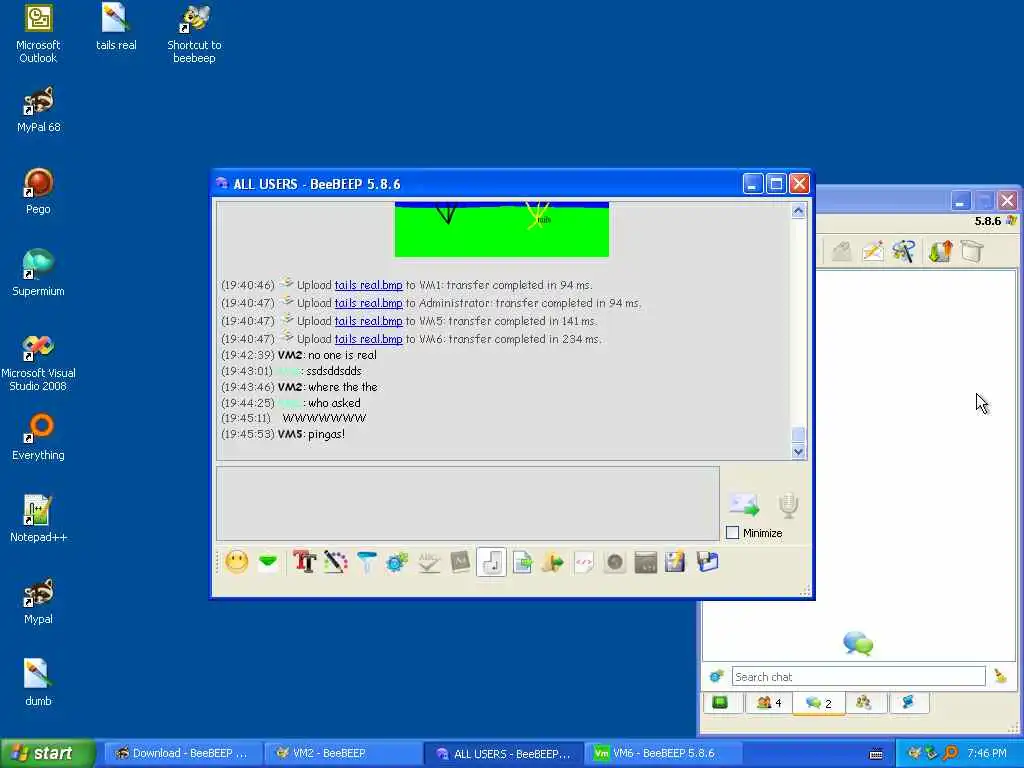Check the Minimize checkbox
1024x768 pixels.
point(733,533)
